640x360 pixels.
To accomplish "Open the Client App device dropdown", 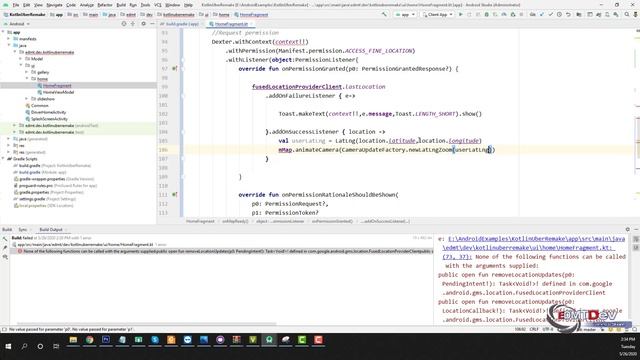I will point(437,14).
